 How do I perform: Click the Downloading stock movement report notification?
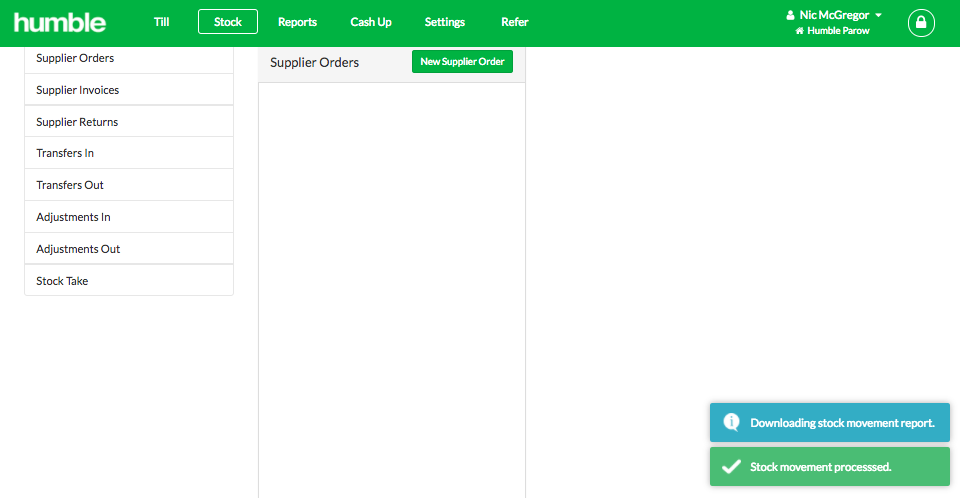point(830,423)
